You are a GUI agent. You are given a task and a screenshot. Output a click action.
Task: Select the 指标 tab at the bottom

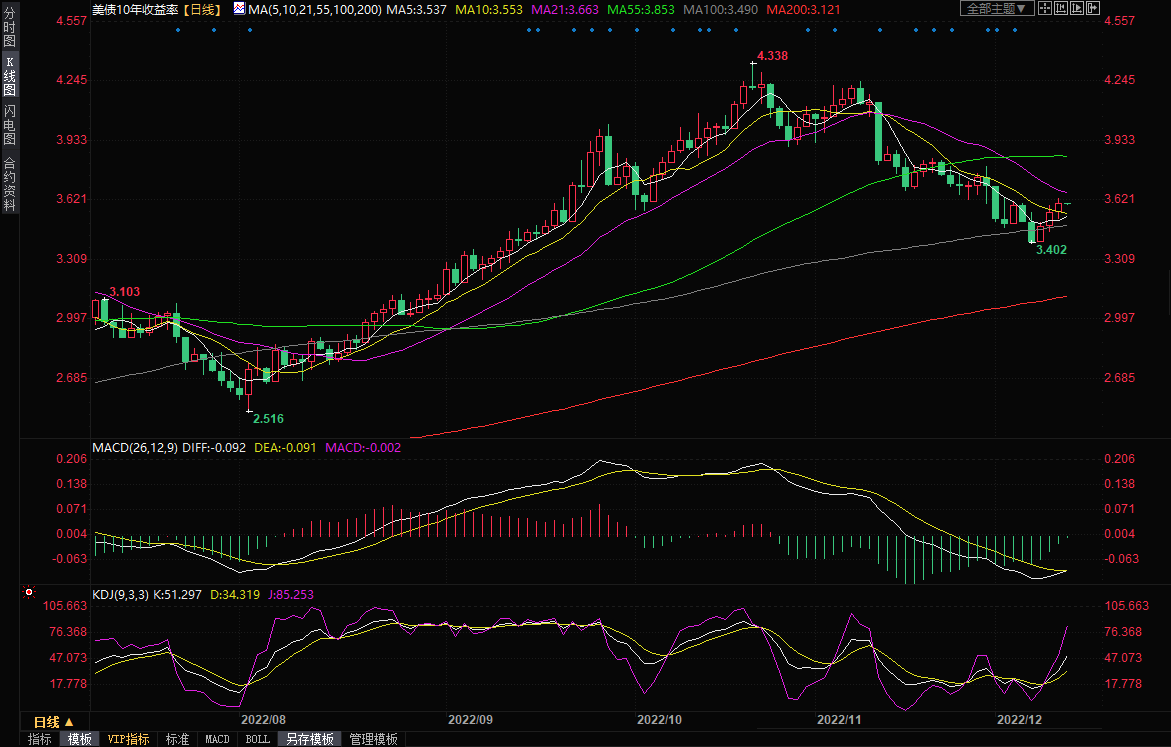pos(40,739)
